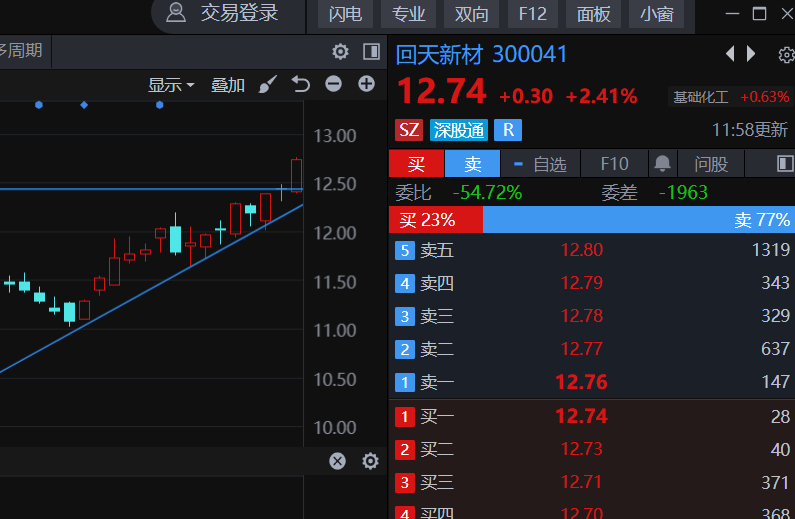
Task: Zoom in the chart with plus icon
Action: [x=366, y=84]
